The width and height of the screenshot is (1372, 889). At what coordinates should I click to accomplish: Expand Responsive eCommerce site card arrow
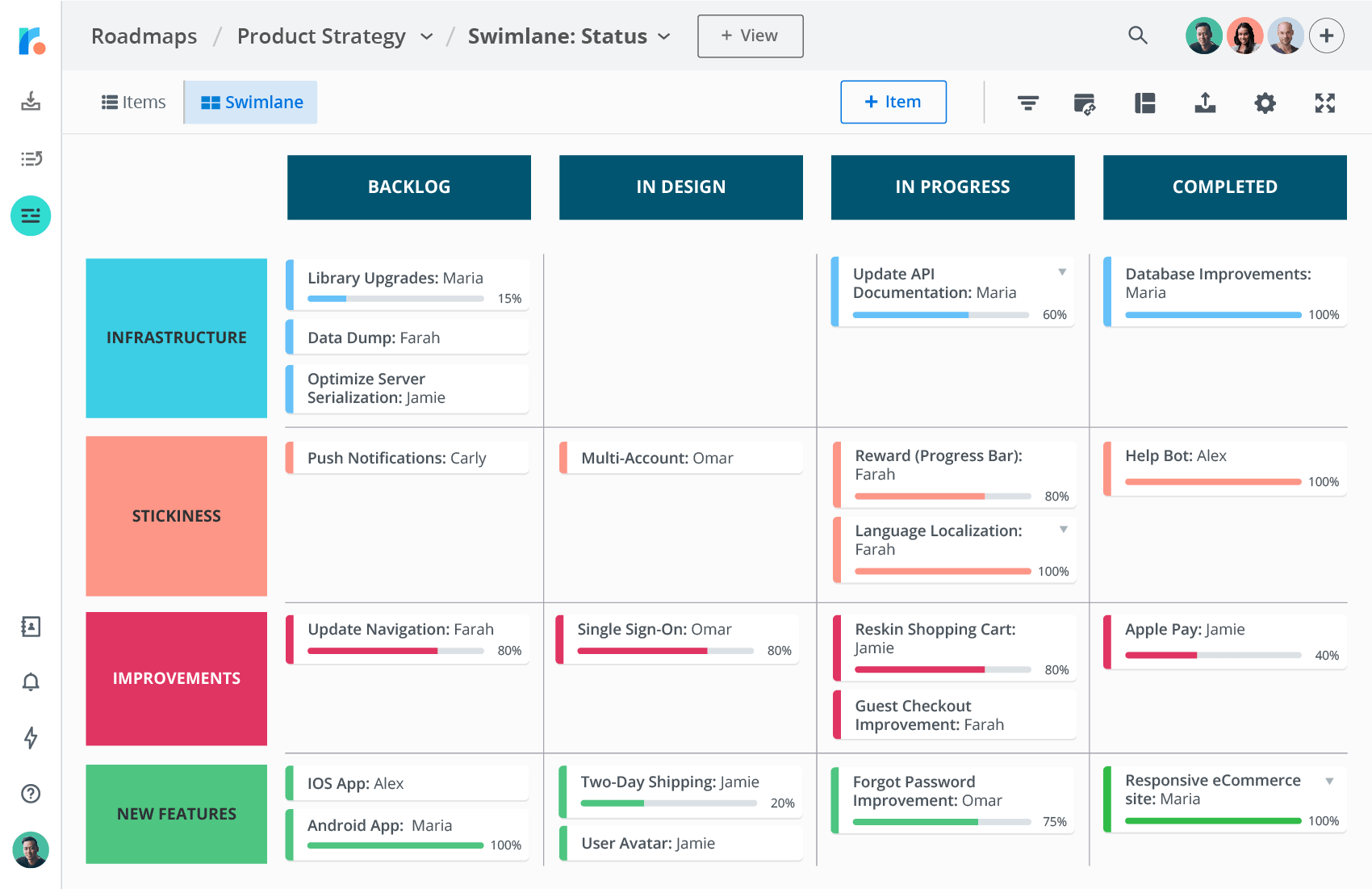(x=1329, y=781)
